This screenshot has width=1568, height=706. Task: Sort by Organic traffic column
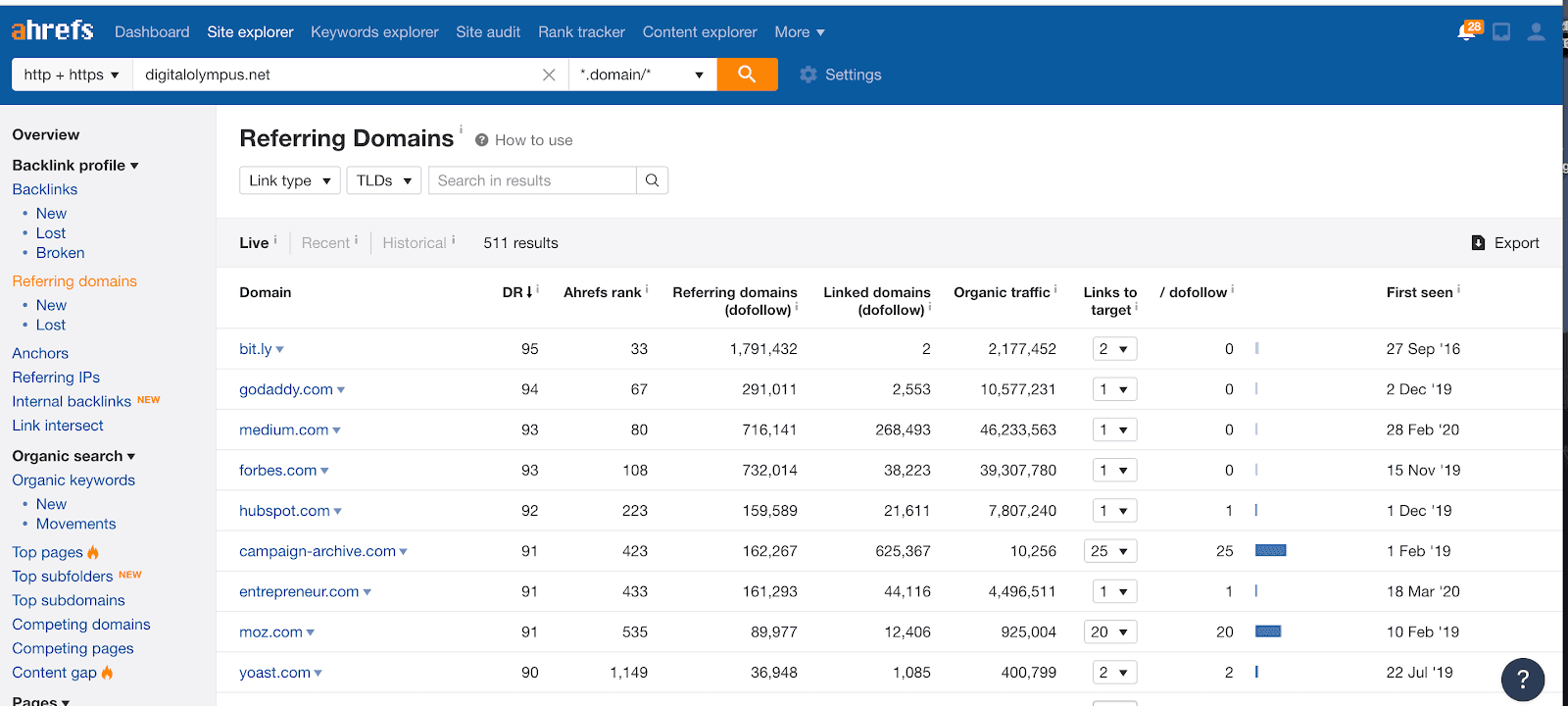coord(1002,292)
